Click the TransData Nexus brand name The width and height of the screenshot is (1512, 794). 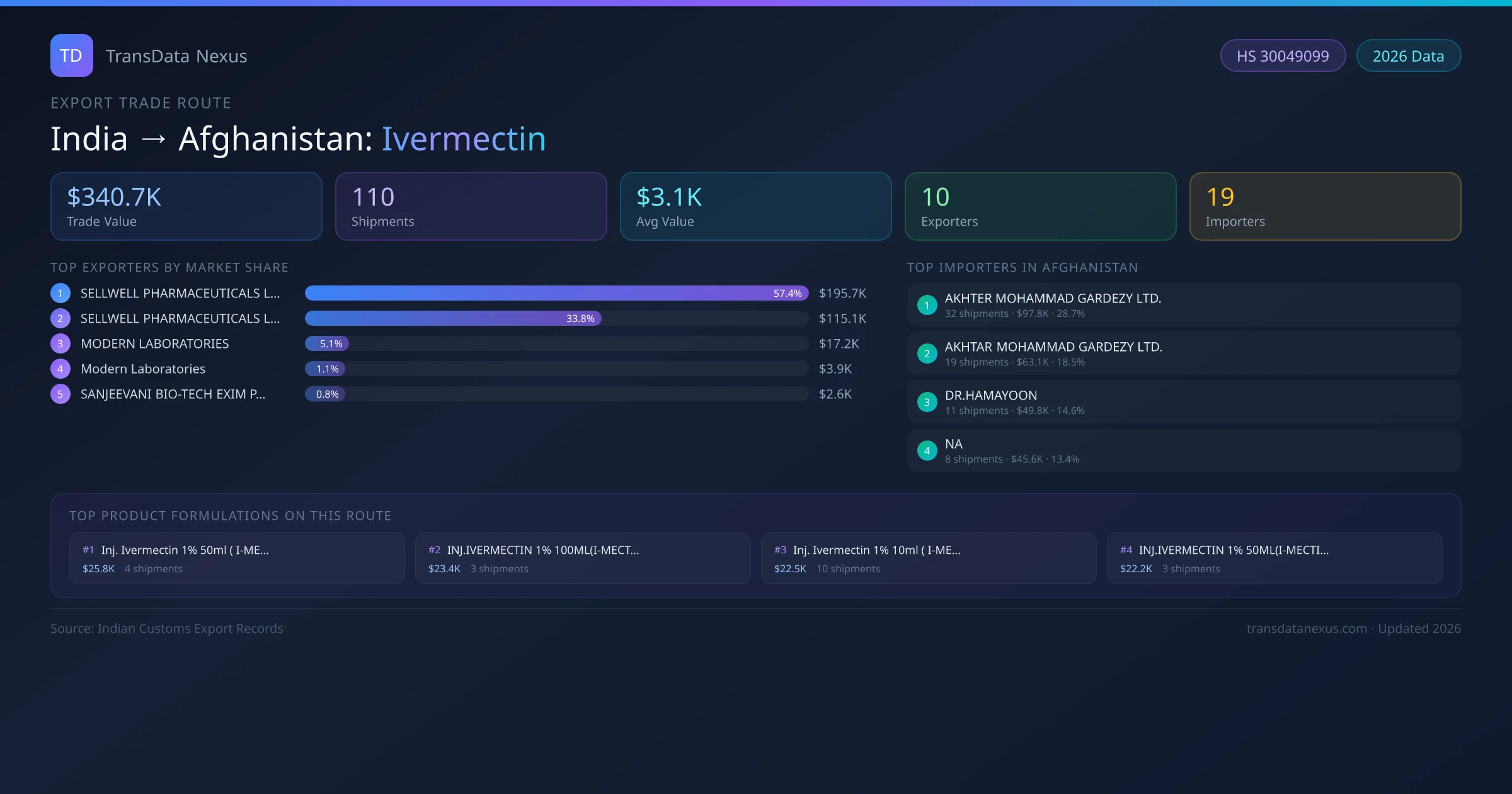tap(176, 56)
